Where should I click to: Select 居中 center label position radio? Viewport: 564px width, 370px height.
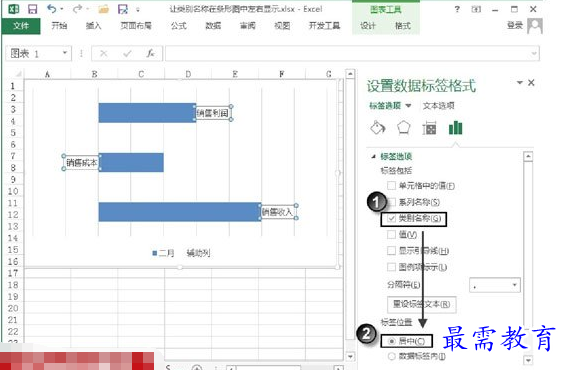tap(392, 341)
